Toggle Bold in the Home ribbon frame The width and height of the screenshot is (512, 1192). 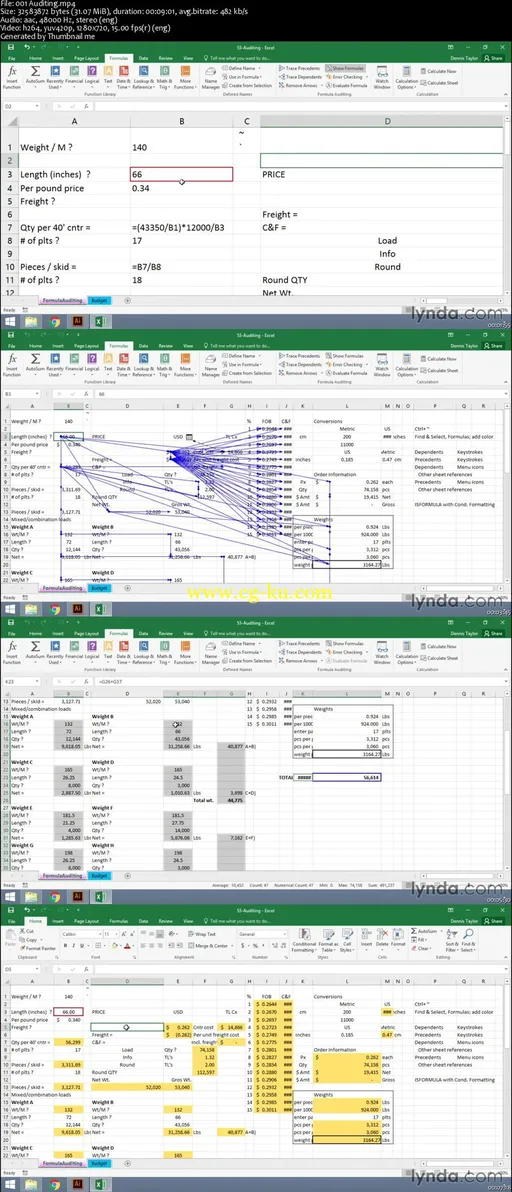[65, 946]
